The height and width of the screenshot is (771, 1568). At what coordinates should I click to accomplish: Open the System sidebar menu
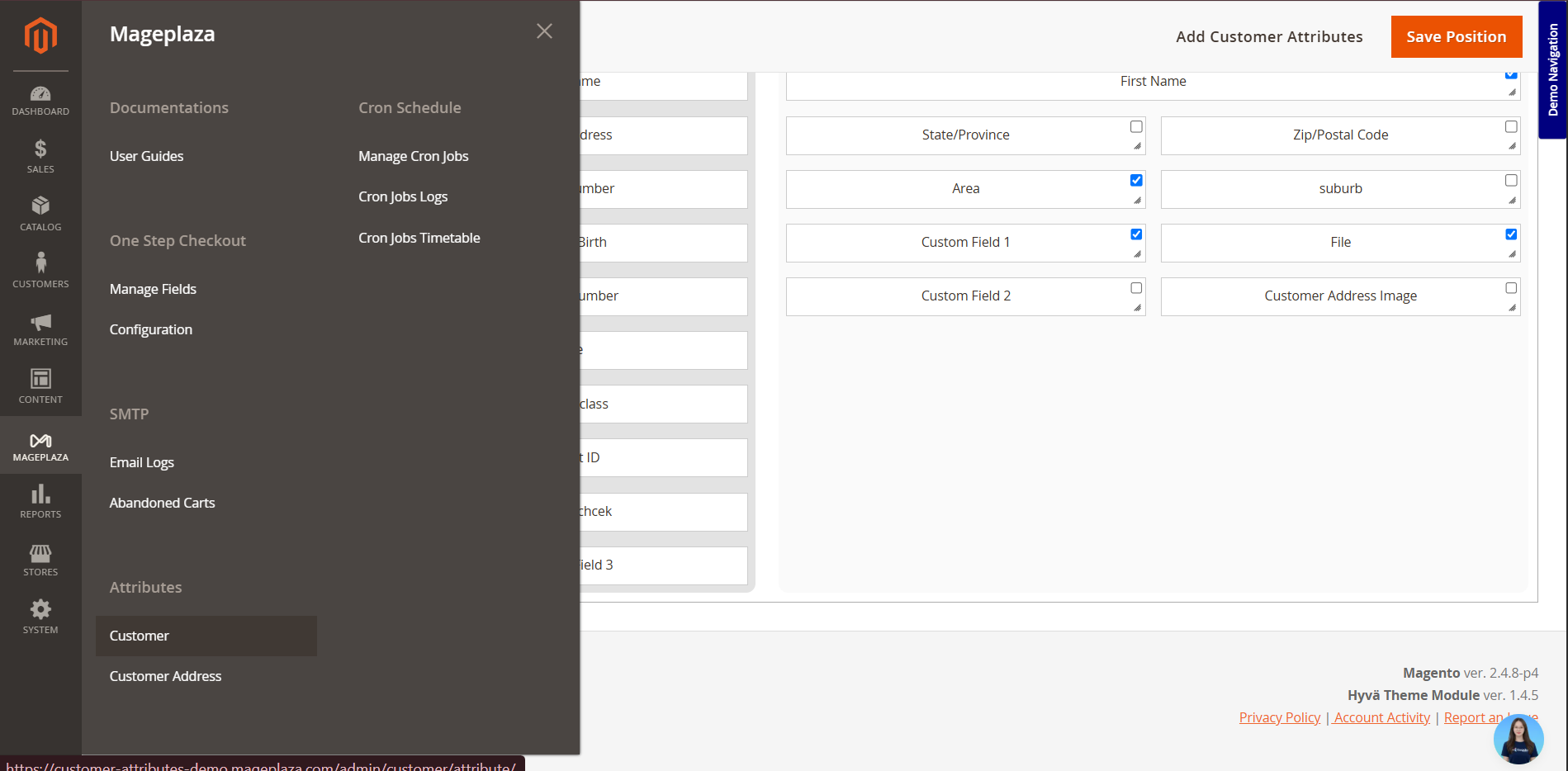click(x=40, y=617)
